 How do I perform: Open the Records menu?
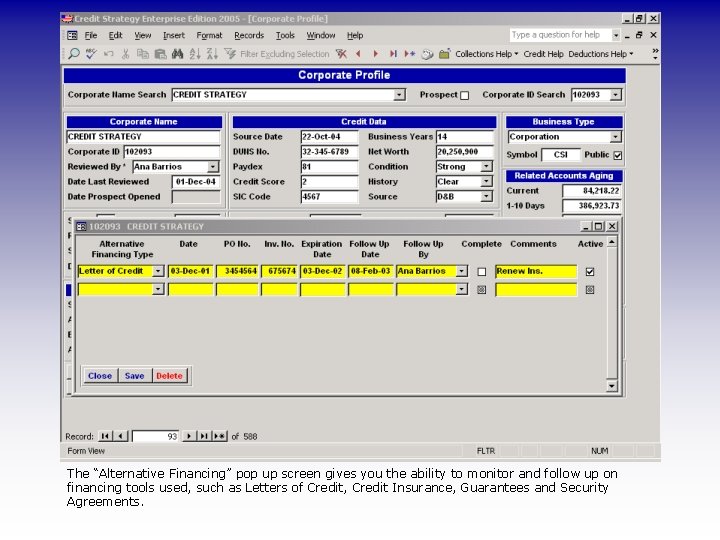tap(249, 35)
